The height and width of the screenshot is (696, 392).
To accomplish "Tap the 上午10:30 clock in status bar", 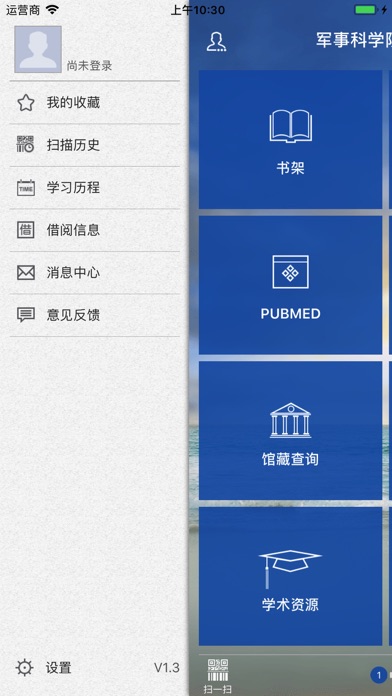I will (x=198, y=10).
